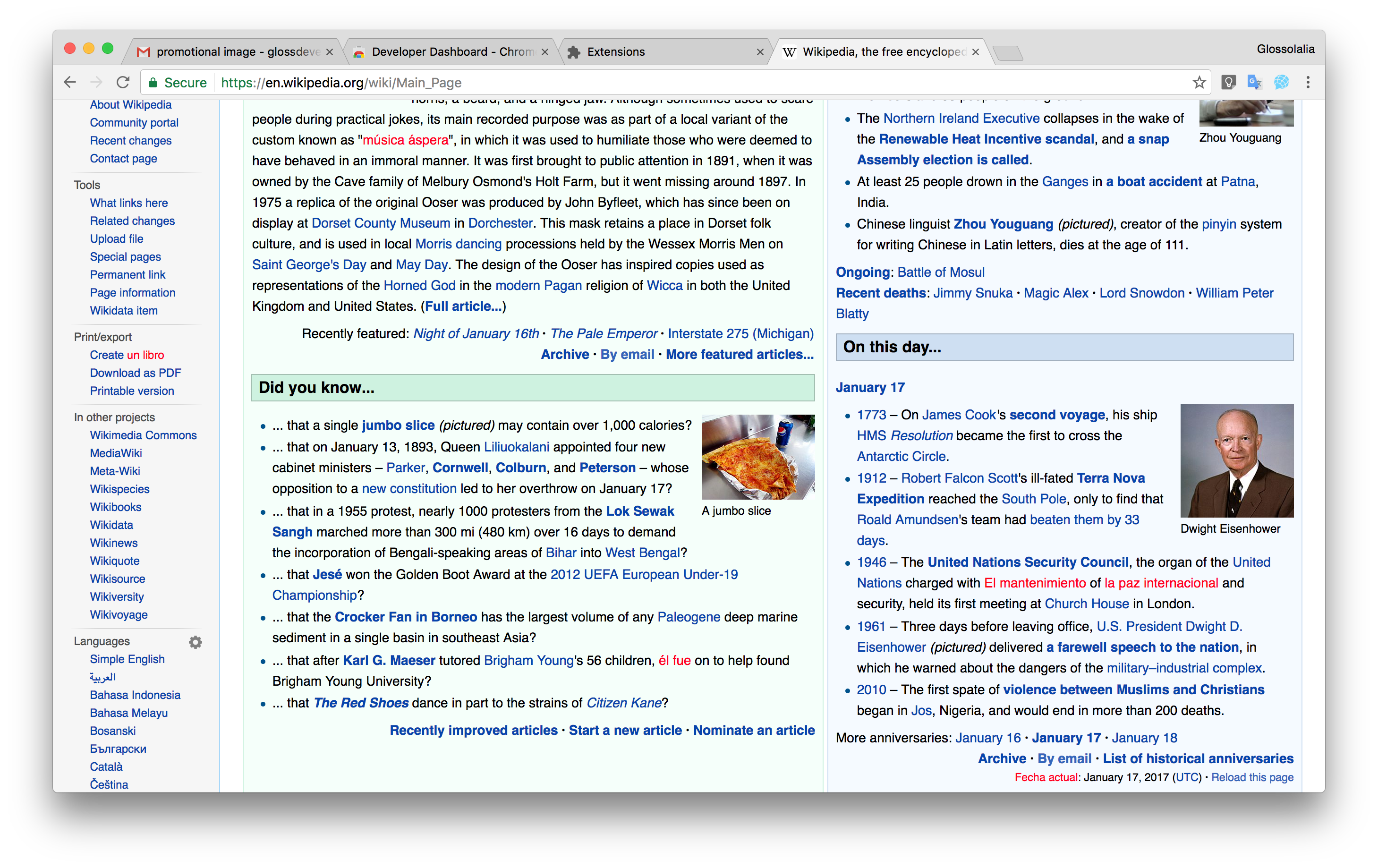Open the Google Keep lightbulb extension
1378x868 pixels.
pyautogui.click(x=1228, y=82)
